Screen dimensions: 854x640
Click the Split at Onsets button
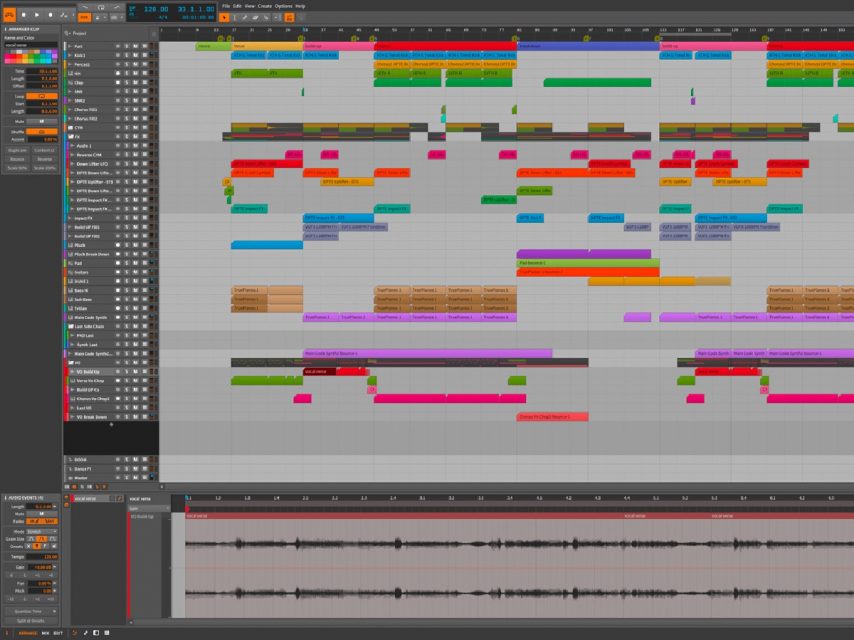[x=30, y=619]
